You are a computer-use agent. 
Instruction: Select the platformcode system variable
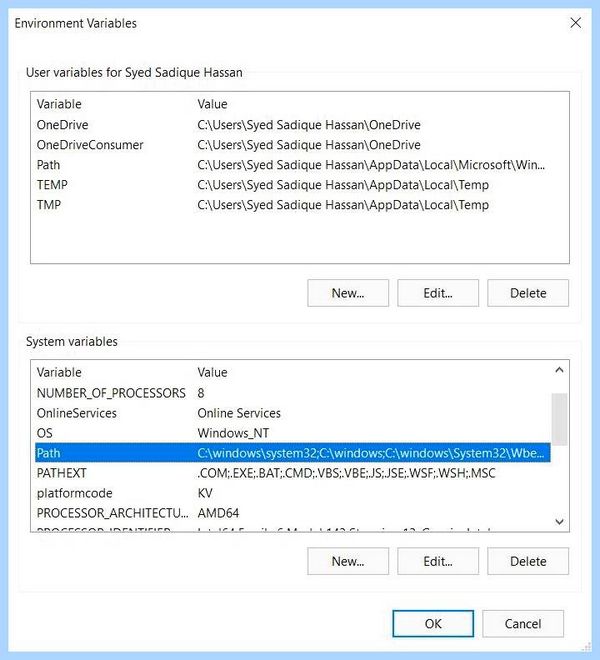(x=292, y=493)
